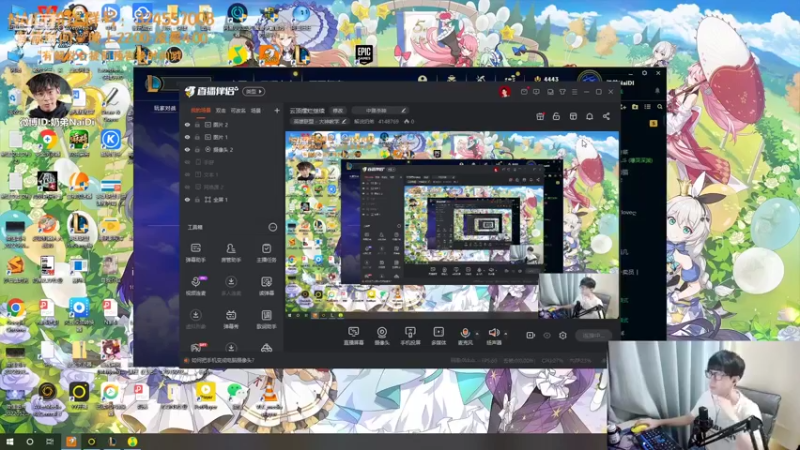800x450 pixels.
Task: Mute the 扬声器 speaker
Action: point(493,336)
